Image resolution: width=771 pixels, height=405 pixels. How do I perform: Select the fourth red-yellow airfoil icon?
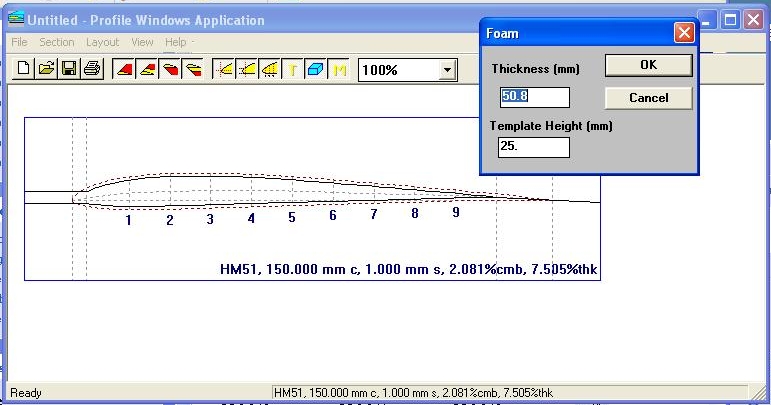click(x=194, y=70)
